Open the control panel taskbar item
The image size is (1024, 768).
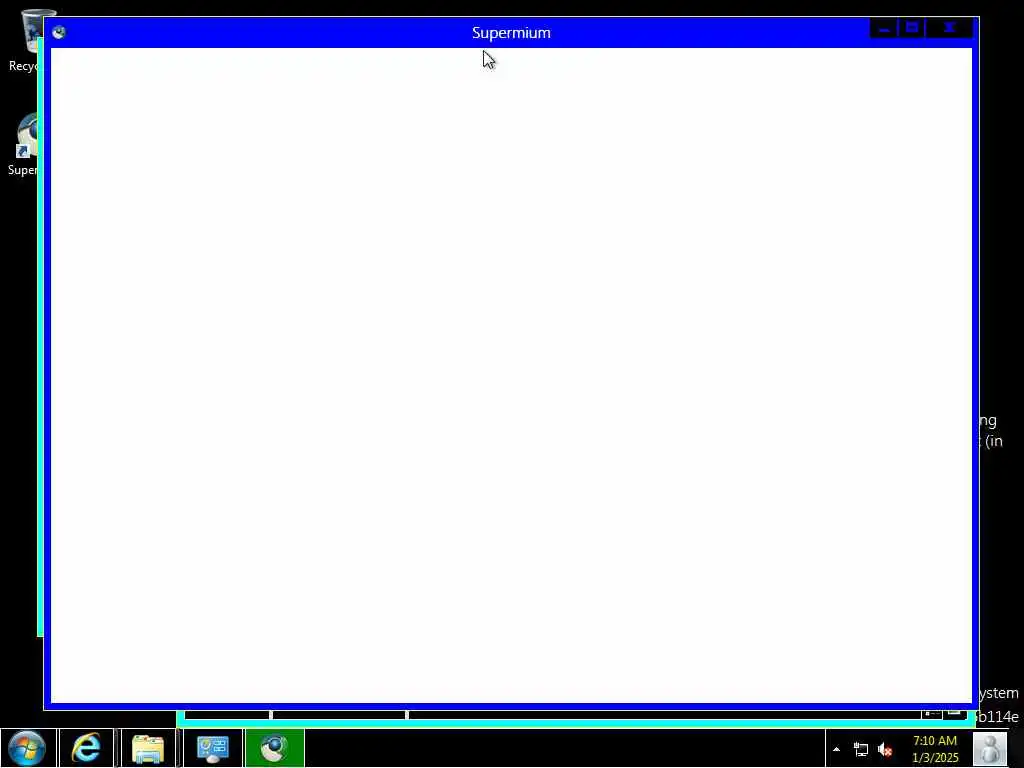click(212, 748)
